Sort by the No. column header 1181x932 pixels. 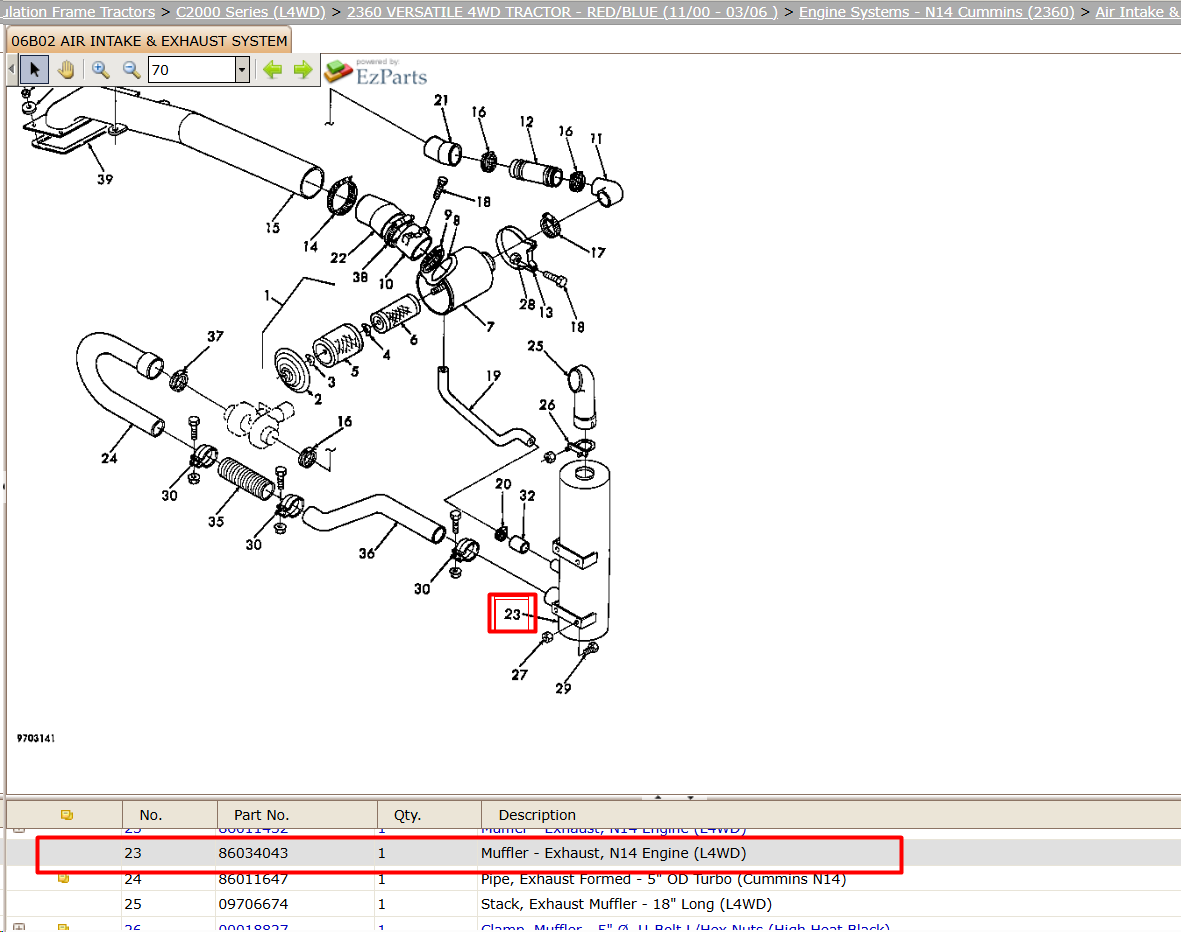tap(151, 814)
